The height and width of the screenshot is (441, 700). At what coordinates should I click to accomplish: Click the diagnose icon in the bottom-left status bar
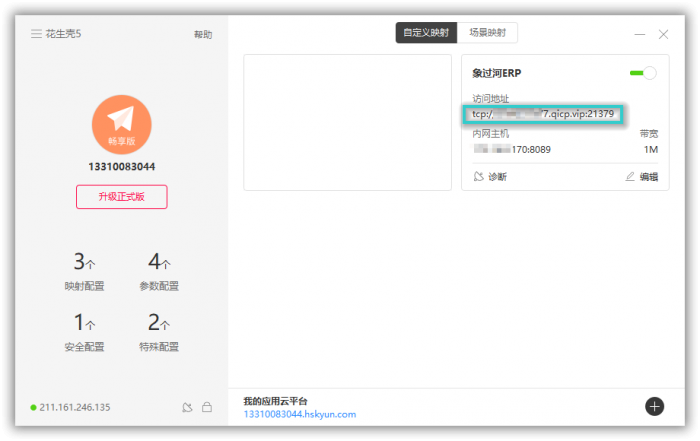click(x=188, y=407)
